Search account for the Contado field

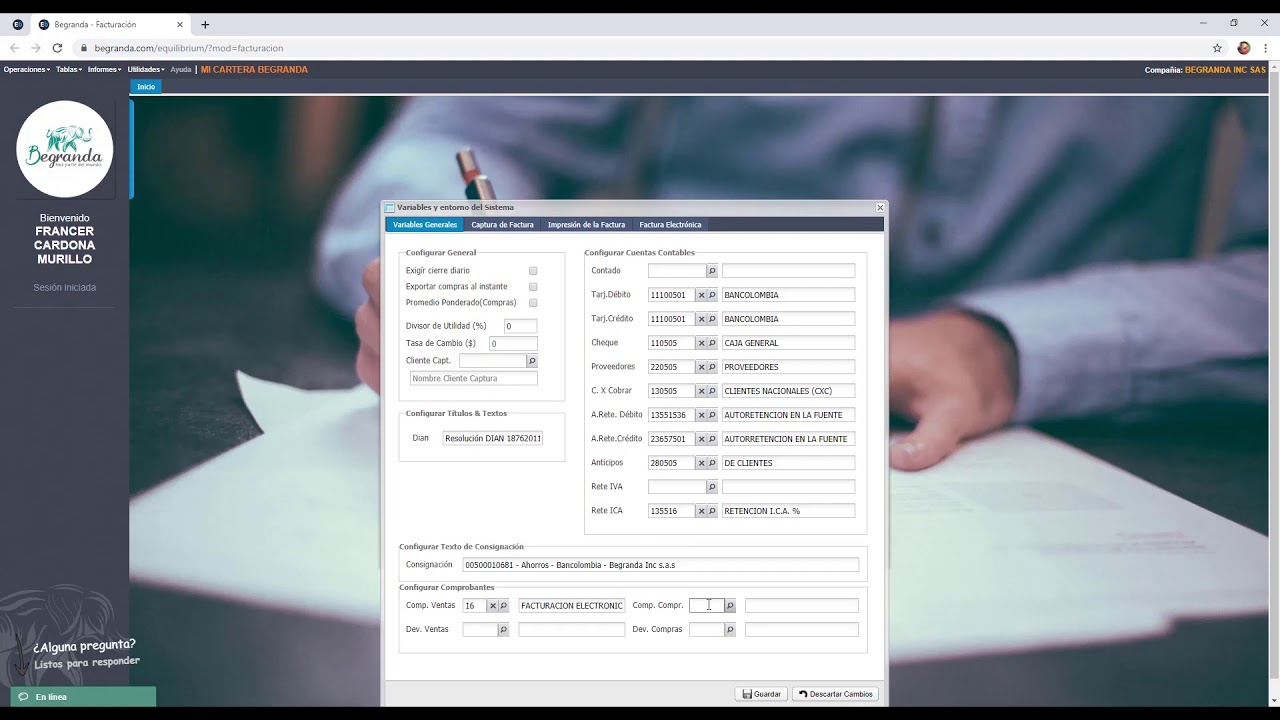click(x=712, y=271)
